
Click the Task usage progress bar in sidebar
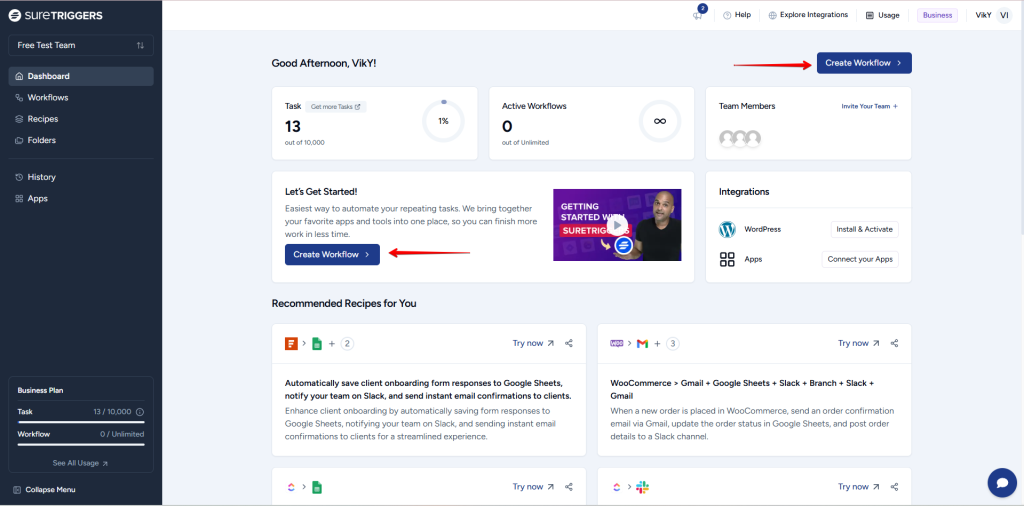tap(81, 422)
